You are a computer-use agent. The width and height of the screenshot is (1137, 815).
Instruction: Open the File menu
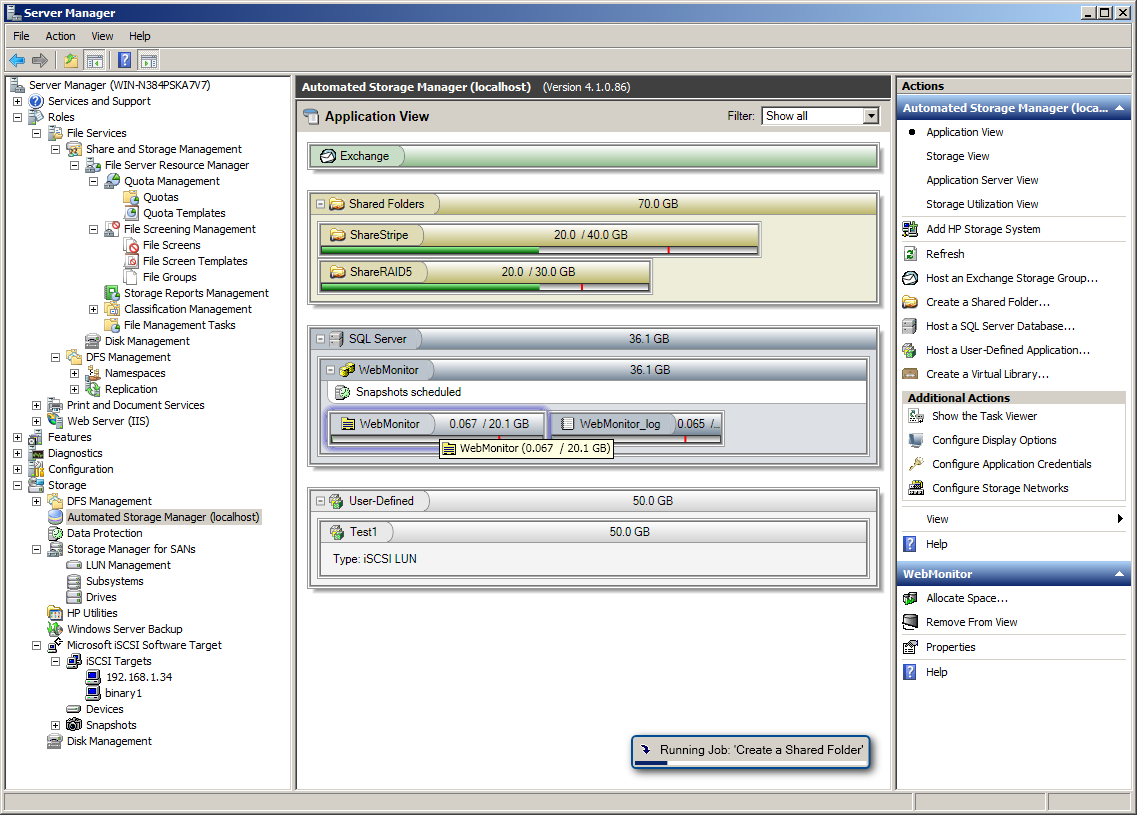point(21,36)
